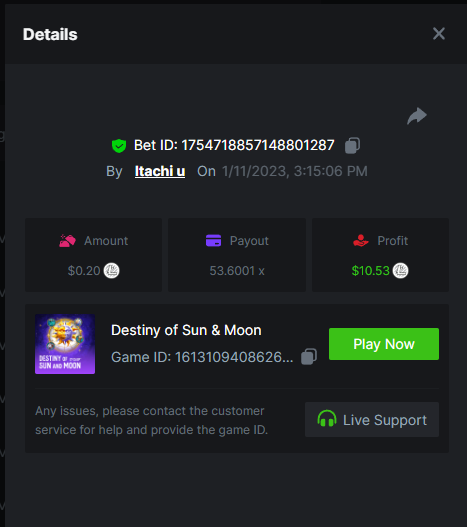Click the Bet ID number text
The height and width of the screenshot is (527, 467).
[258, 145]
